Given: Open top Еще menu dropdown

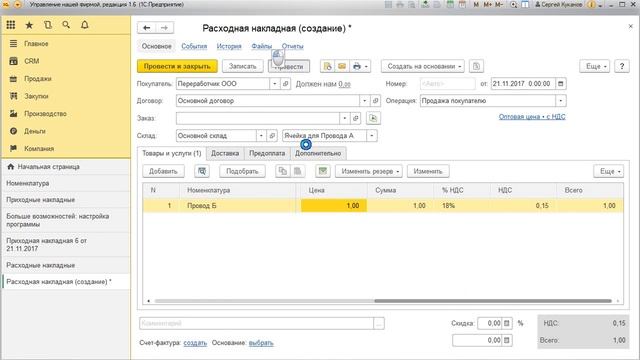Looking at the screenshot, I should coord(594,66).
